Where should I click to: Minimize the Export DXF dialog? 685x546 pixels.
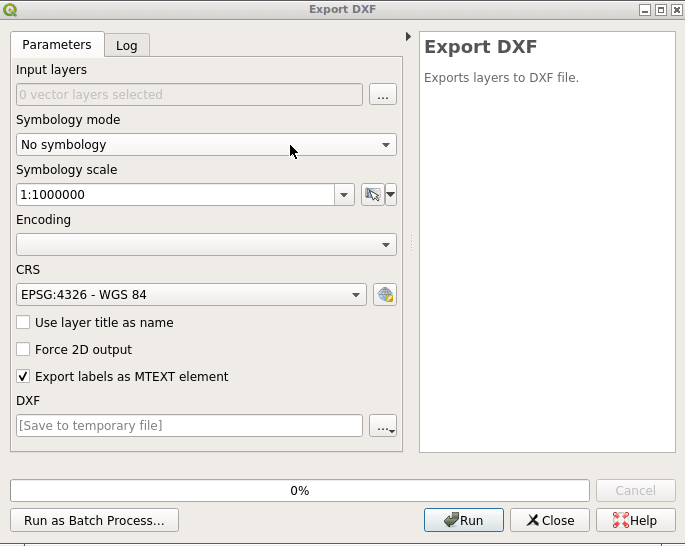643,9
